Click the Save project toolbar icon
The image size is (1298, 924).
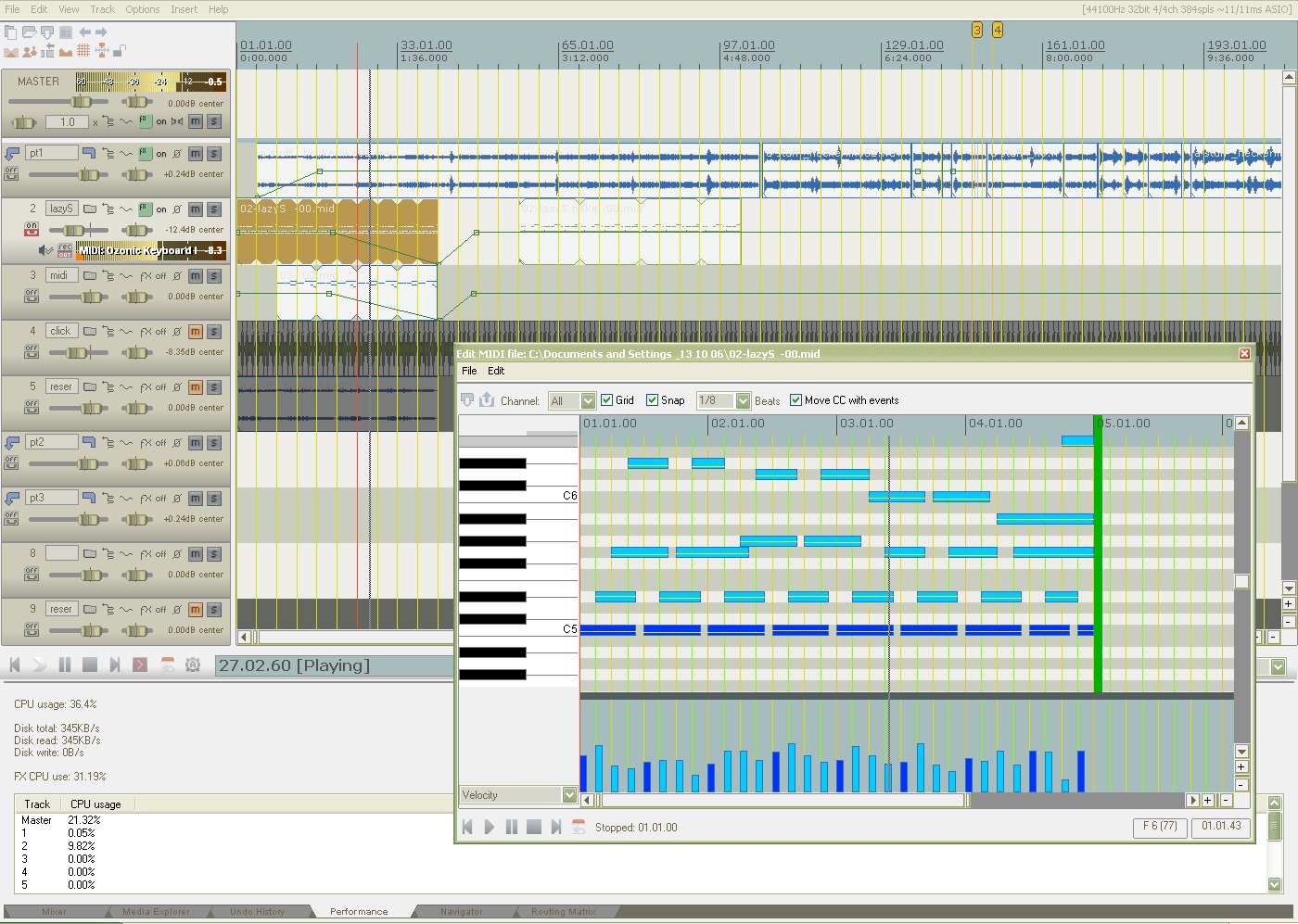[46, 32]
